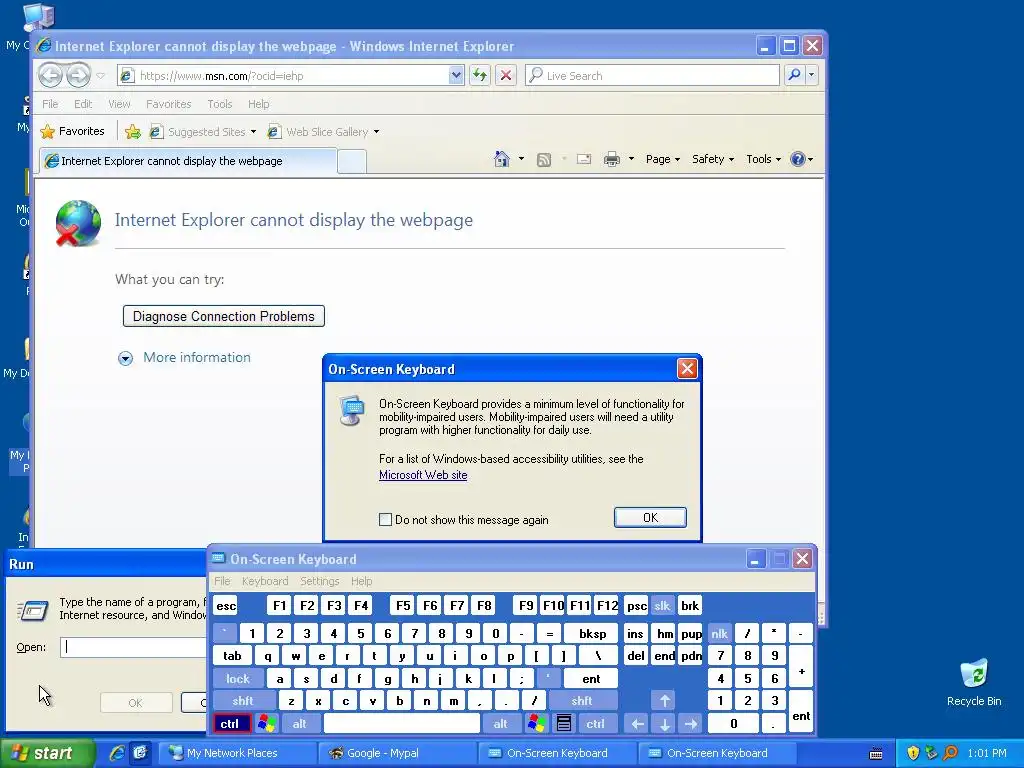1024x768 pixels.
Task: Click the keyboard icon in the taskbar tray
Action: coord(876,754)
